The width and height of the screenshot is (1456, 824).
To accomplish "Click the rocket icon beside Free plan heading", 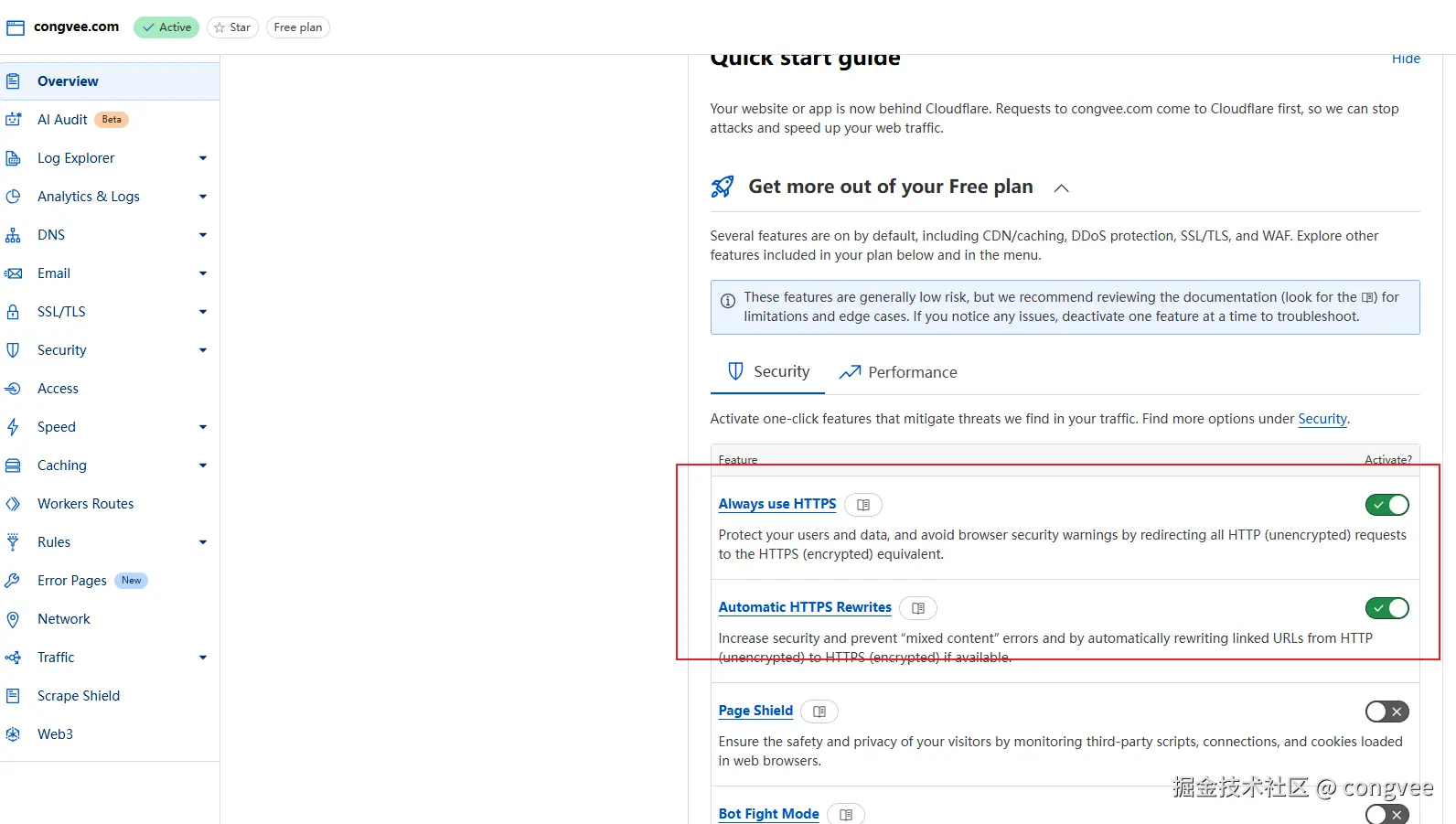I will pyautogui.click(x=723, y=187).
